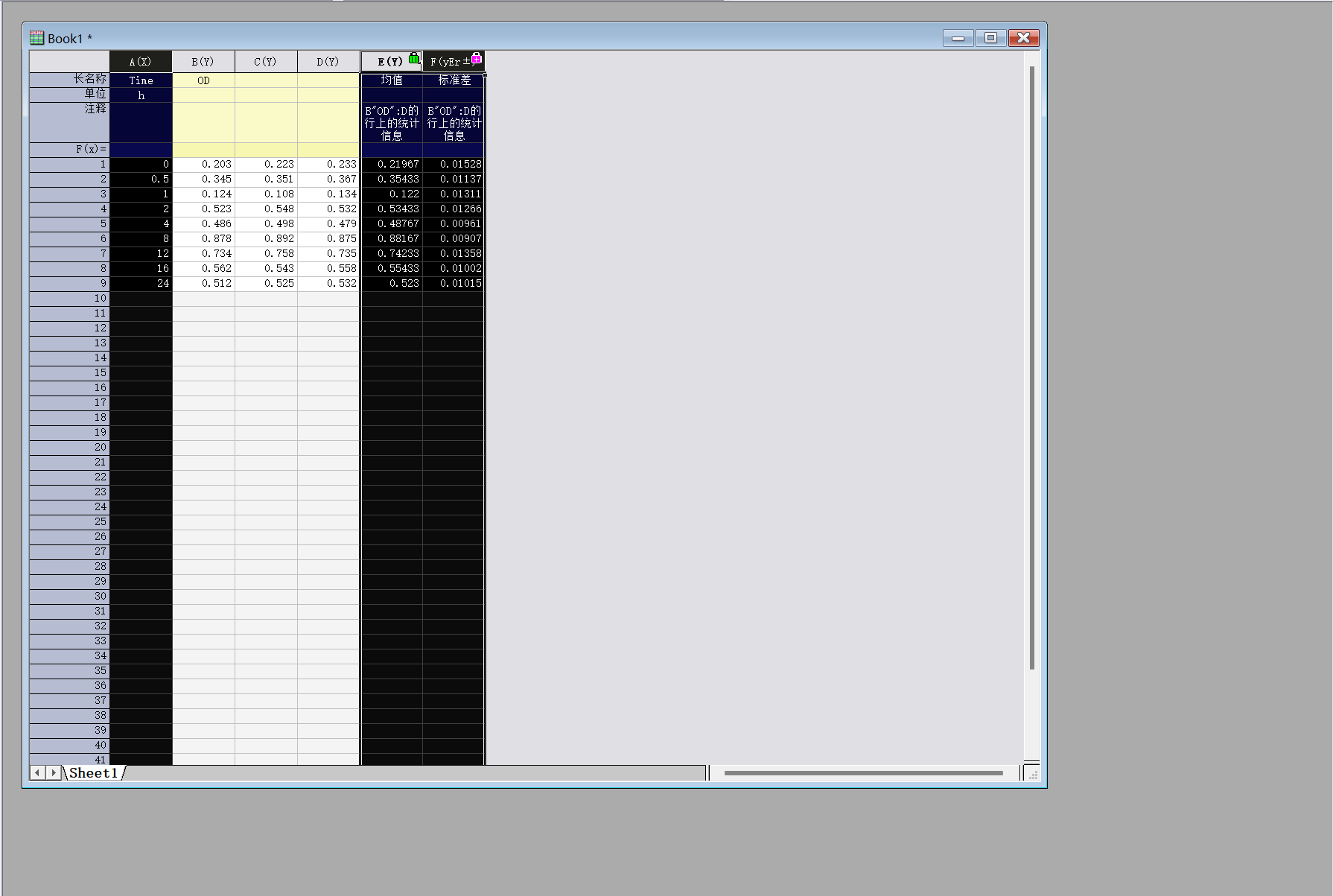This screenshot has width=1333, height=896.
Task: Click Time cell with value 24
Action: 141,284
